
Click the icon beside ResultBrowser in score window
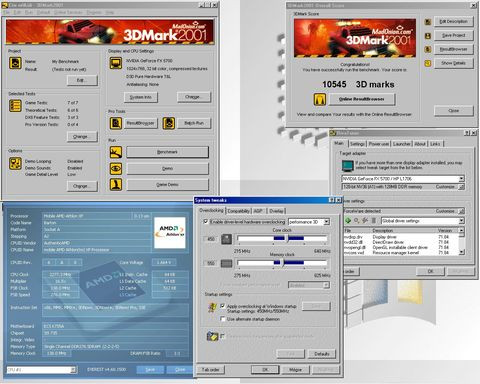pos(428,49)
